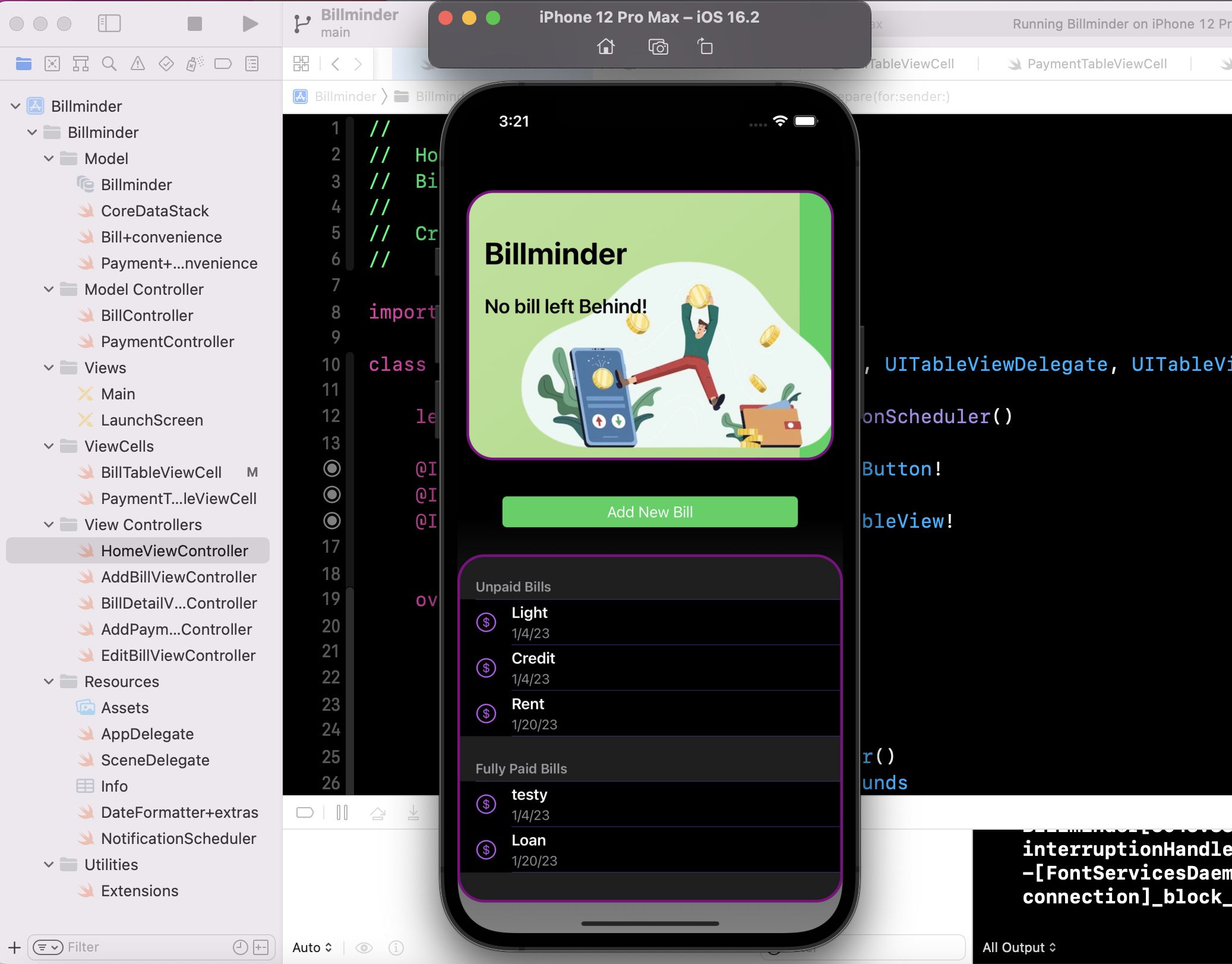Image resolution: width=1232 pixels, height=964 pixels.
Task: Collapse the Billminder project root
Action: pos(16,106)
